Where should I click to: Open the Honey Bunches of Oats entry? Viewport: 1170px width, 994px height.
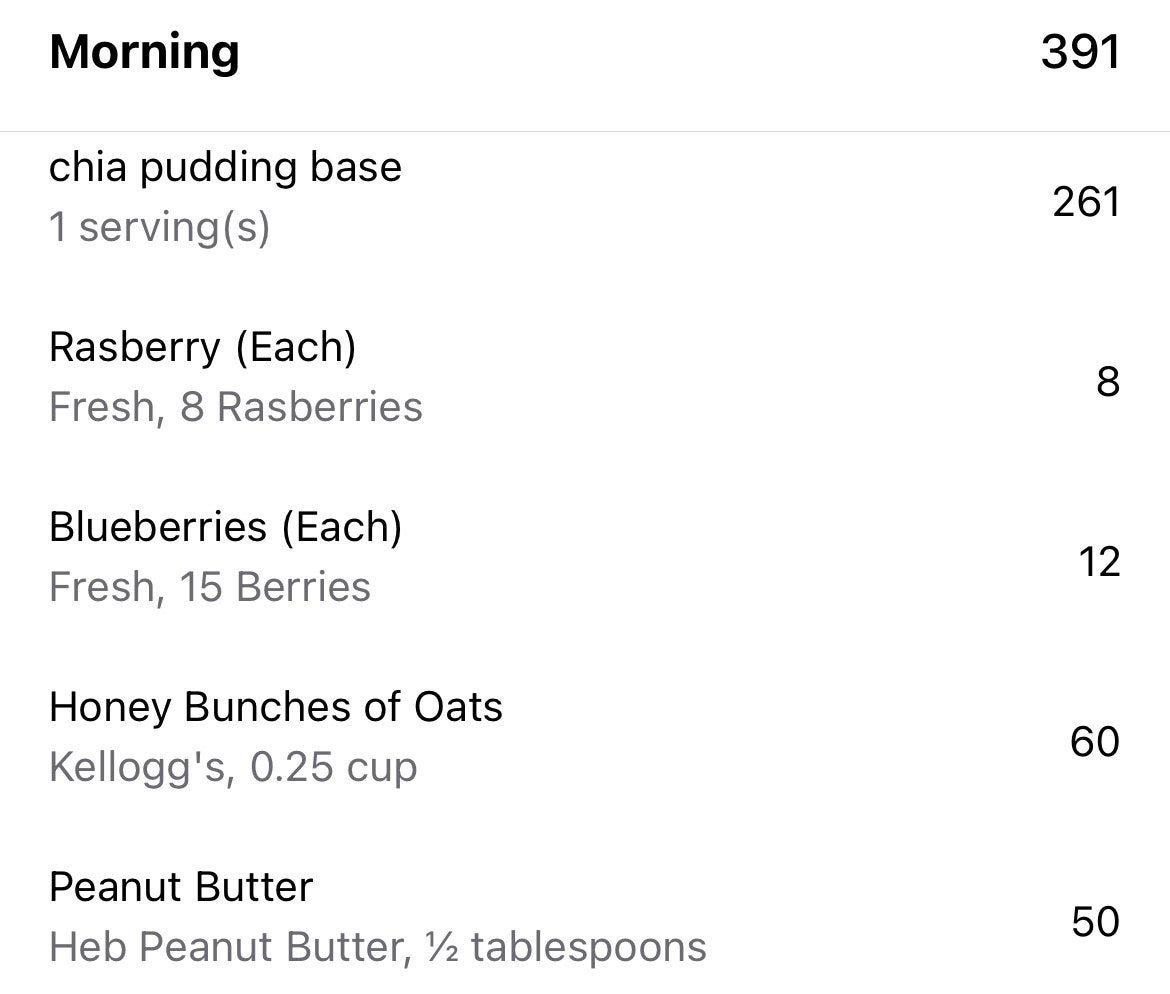click(x=275, y=707)
